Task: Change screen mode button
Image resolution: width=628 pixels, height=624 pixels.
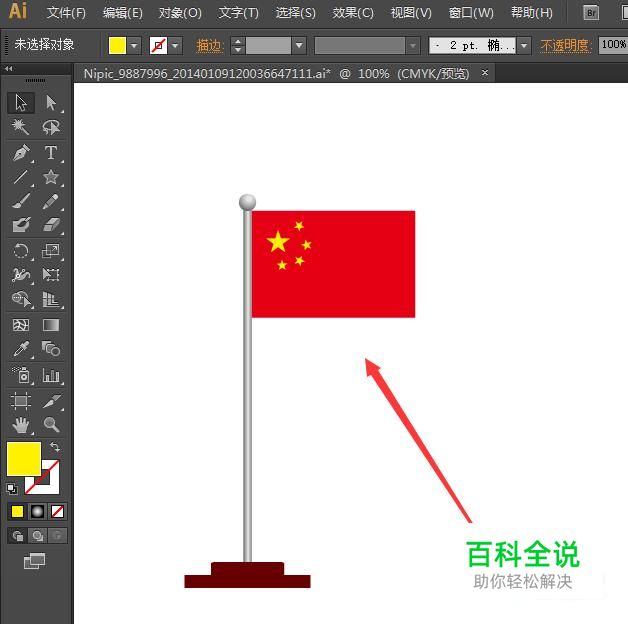Action: (x=34, y=561)
